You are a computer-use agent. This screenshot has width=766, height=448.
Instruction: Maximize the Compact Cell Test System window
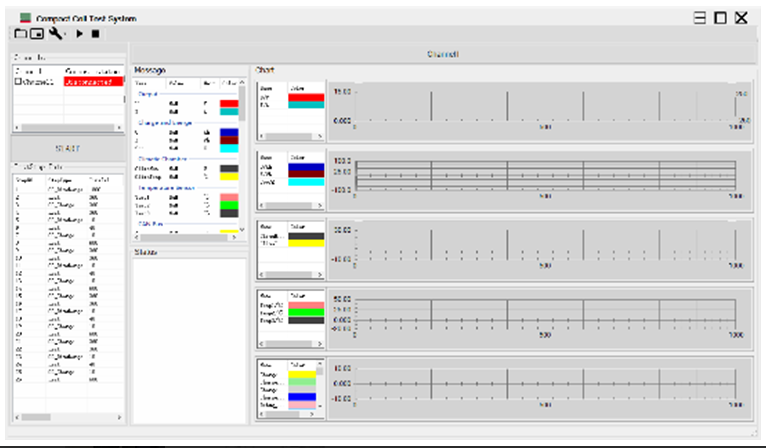tap(720, 18)
